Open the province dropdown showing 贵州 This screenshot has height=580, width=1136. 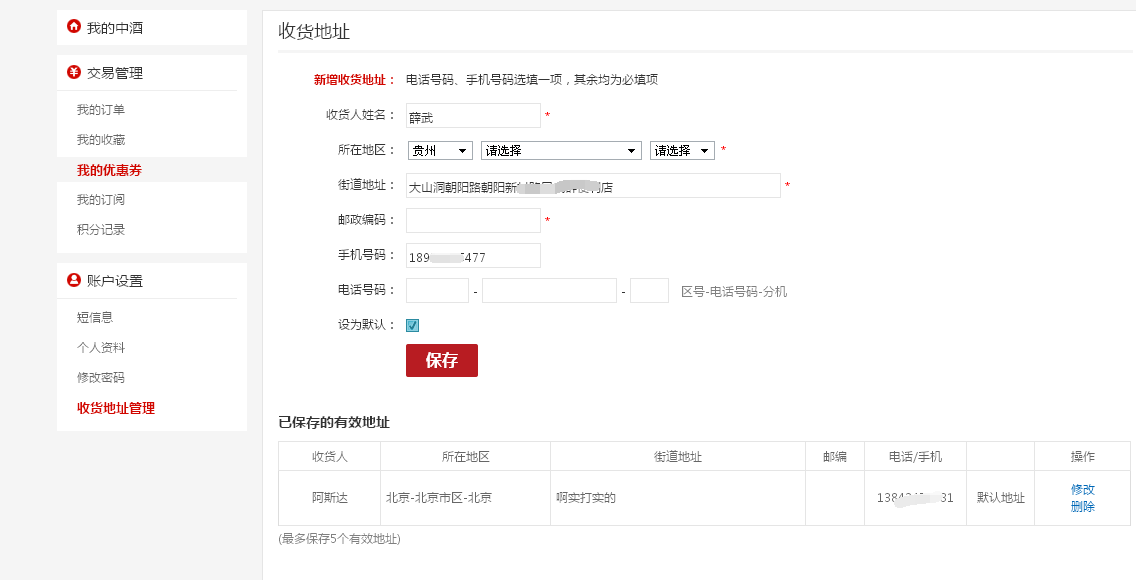[x=440, y=151]
